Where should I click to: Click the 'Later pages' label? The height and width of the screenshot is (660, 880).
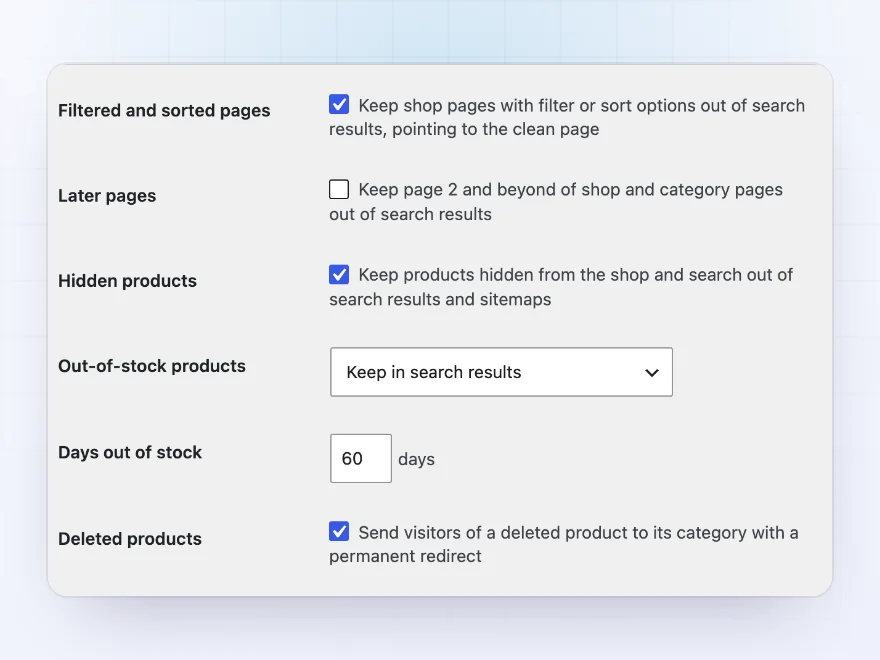107,196
